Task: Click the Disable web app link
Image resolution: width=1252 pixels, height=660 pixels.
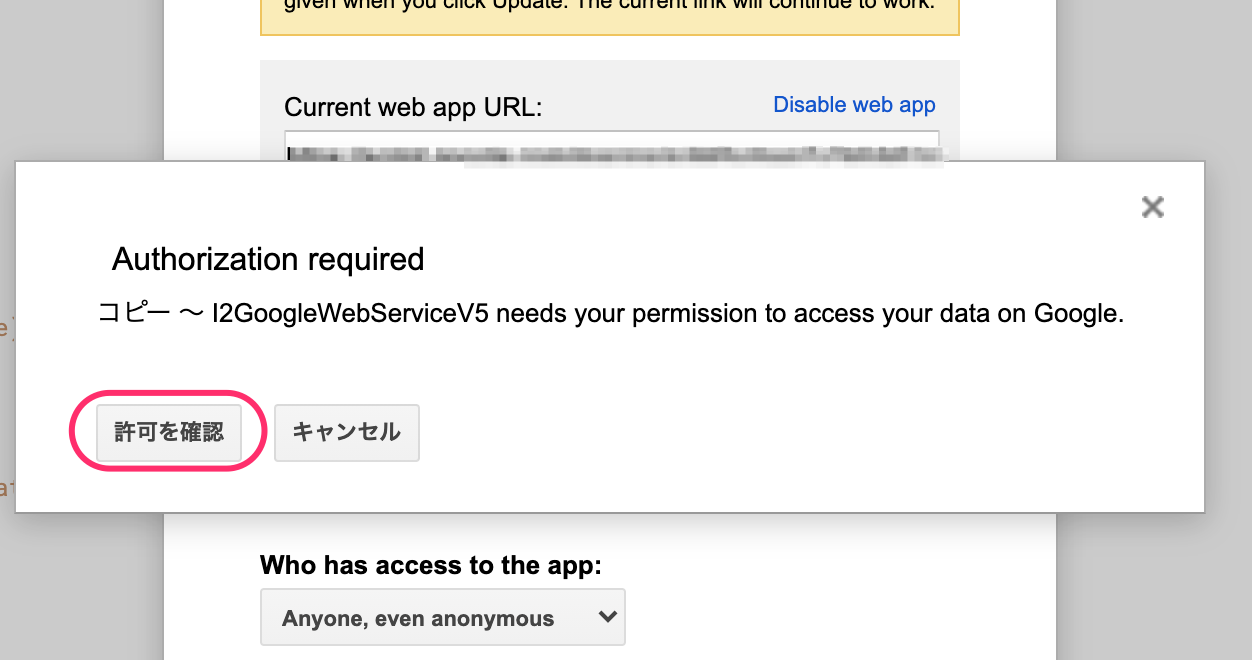Action: pyautogui.click(x=854, y=105)
